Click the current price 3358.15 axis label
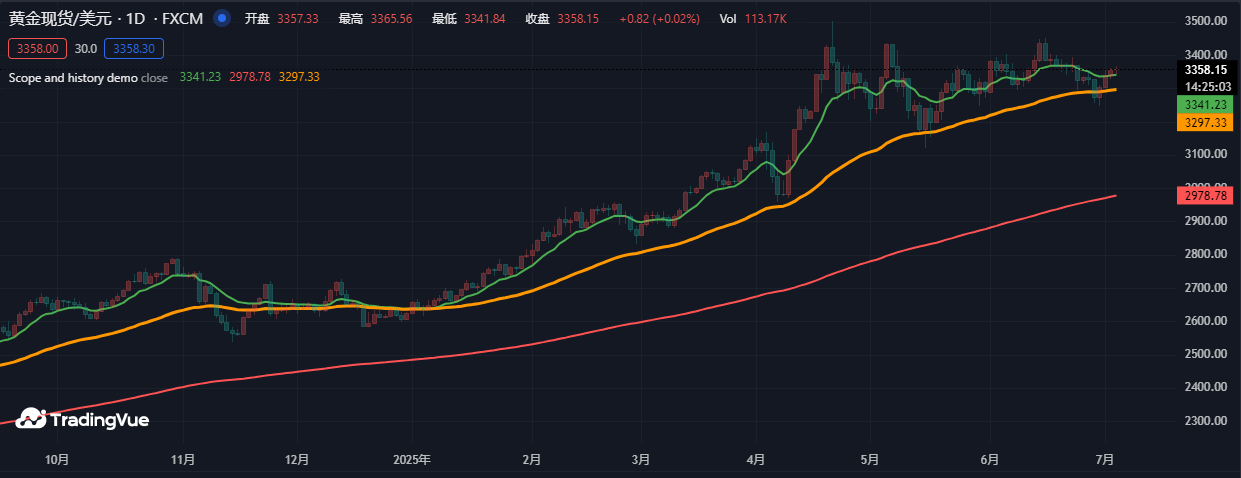The height and width of the screenshot is (478, 1241). 1205,70
